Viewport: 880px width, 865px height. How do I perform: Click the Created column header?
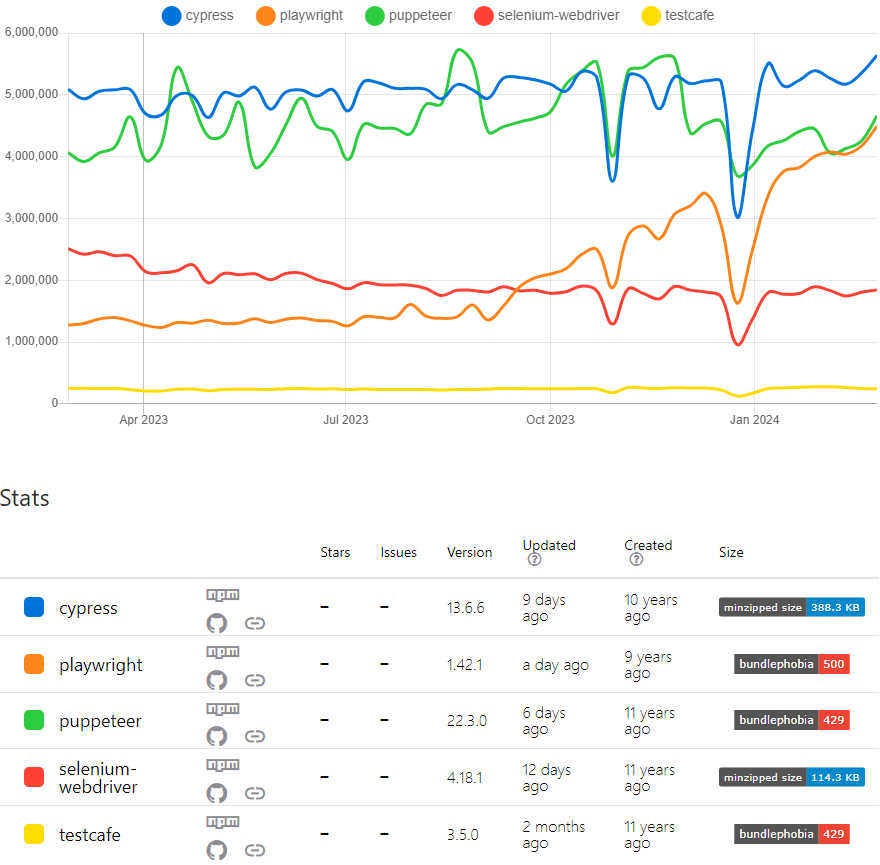(x=648, y=545)
